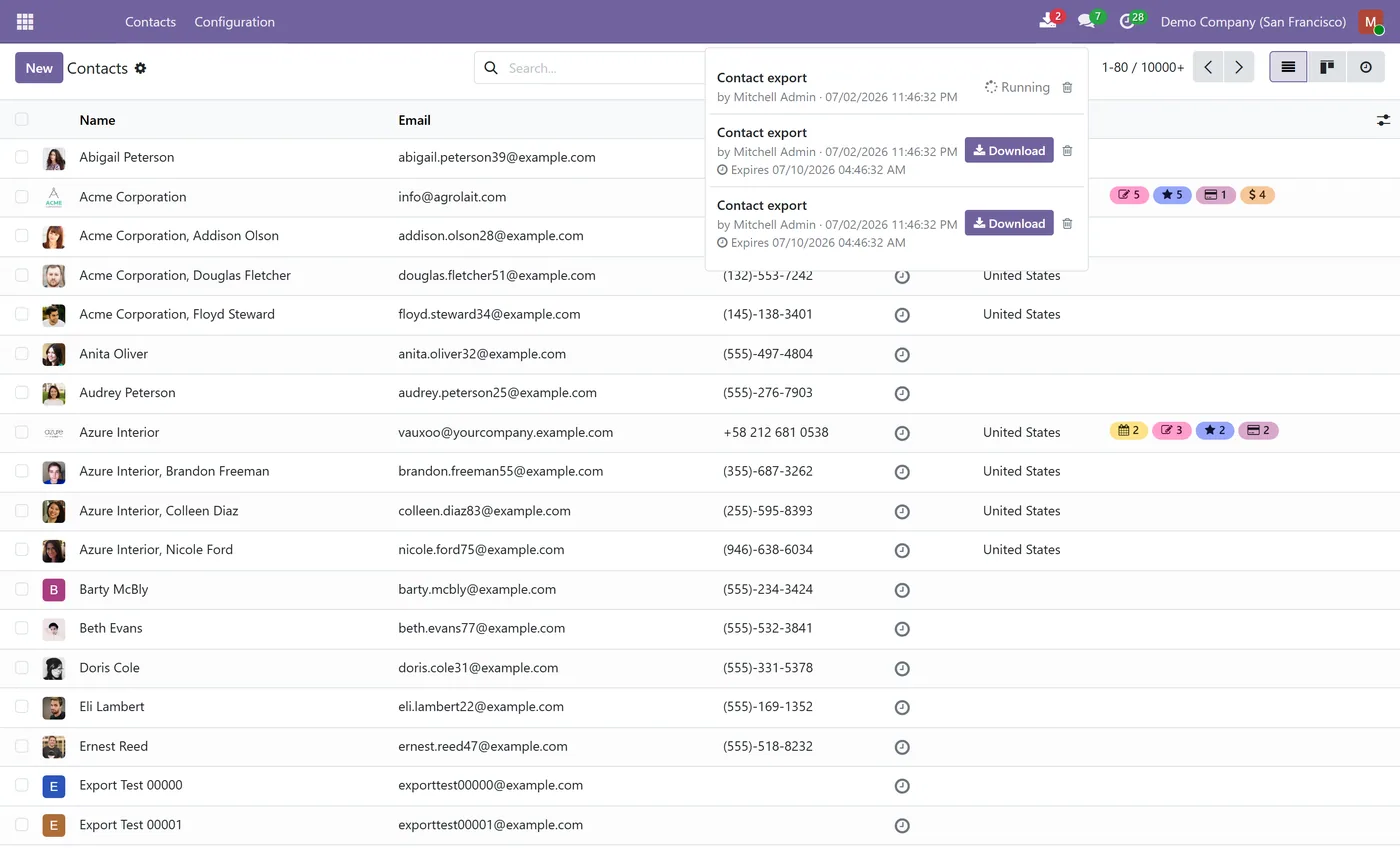The image size is (1400, 851).
Task: Select the Doris Cole row checkbox
Action: [22, 668]
